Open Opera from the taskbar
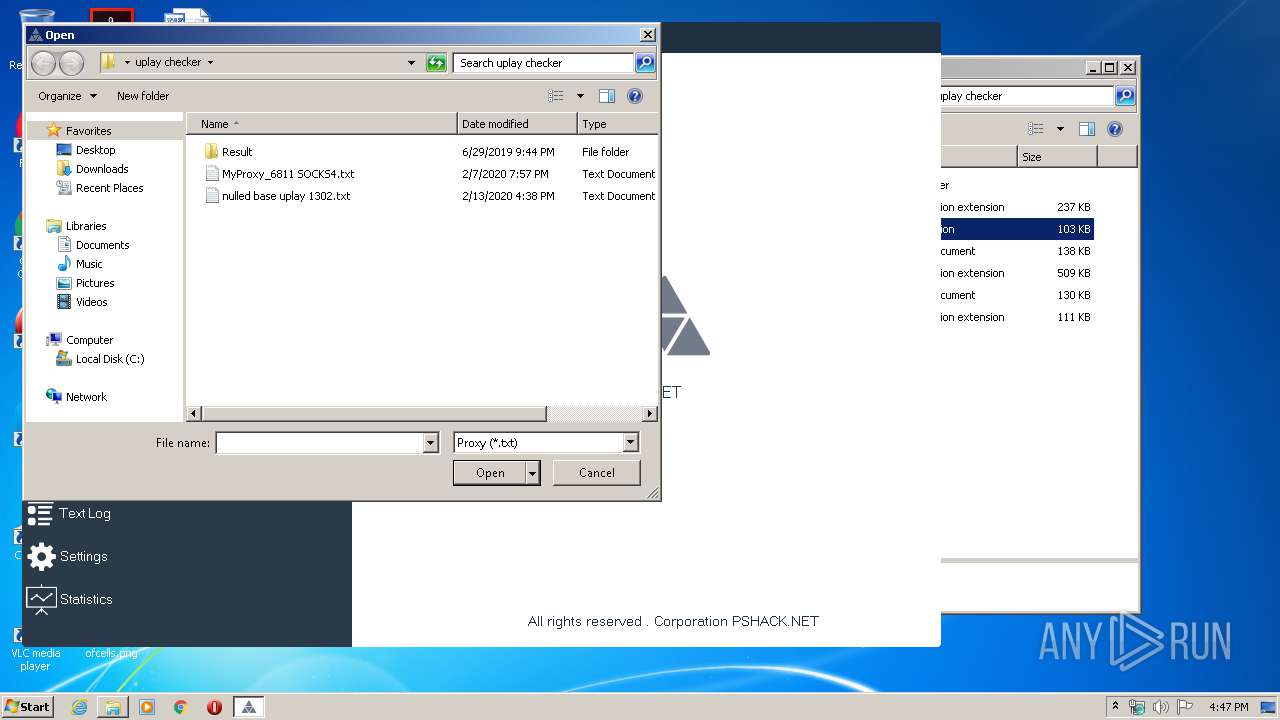 pos(214,707)
